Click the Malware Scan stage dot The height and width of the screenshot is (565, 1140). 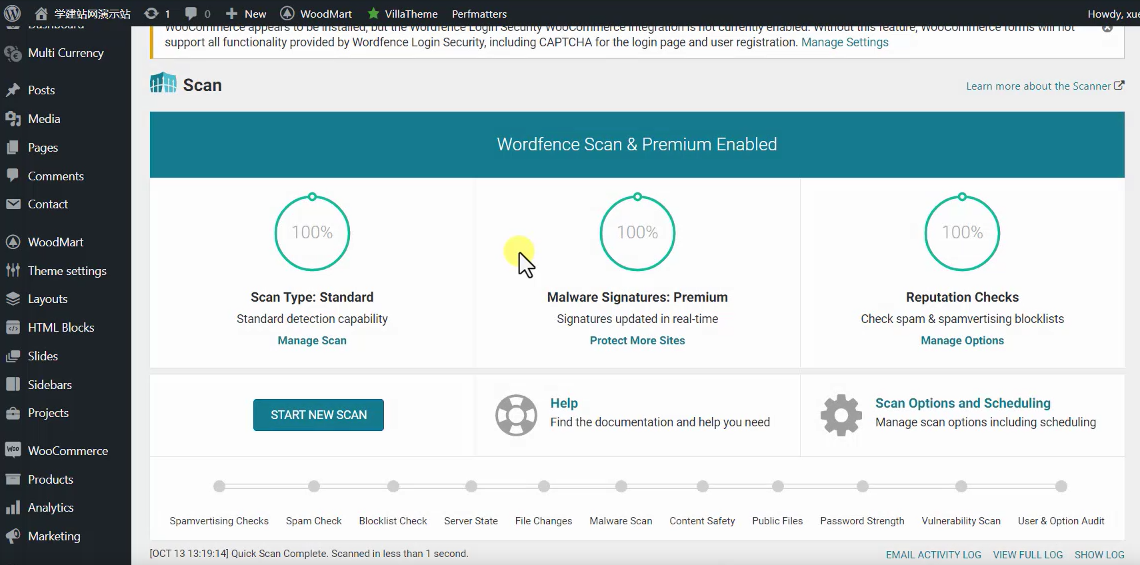pos(621,486)
